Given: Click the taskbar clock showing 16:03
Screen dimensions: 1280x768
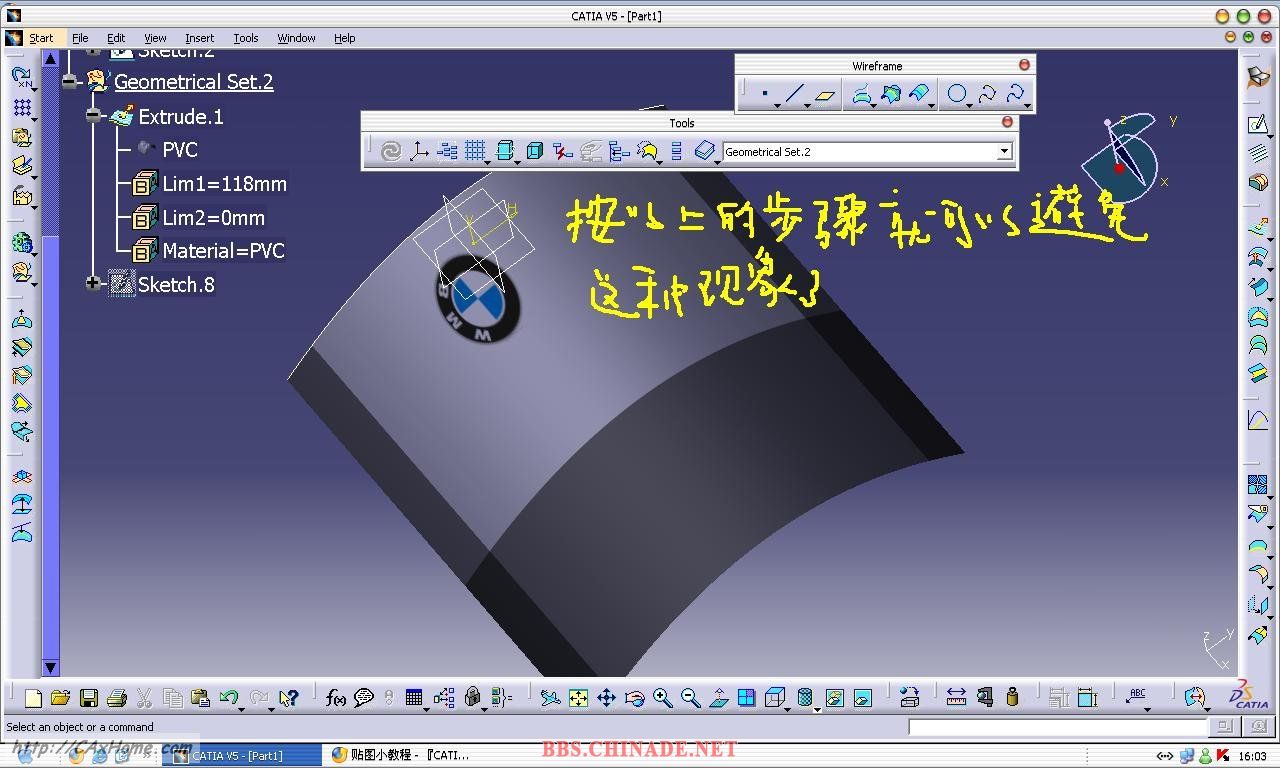Looking at the screenshot, I should 1252,756.
